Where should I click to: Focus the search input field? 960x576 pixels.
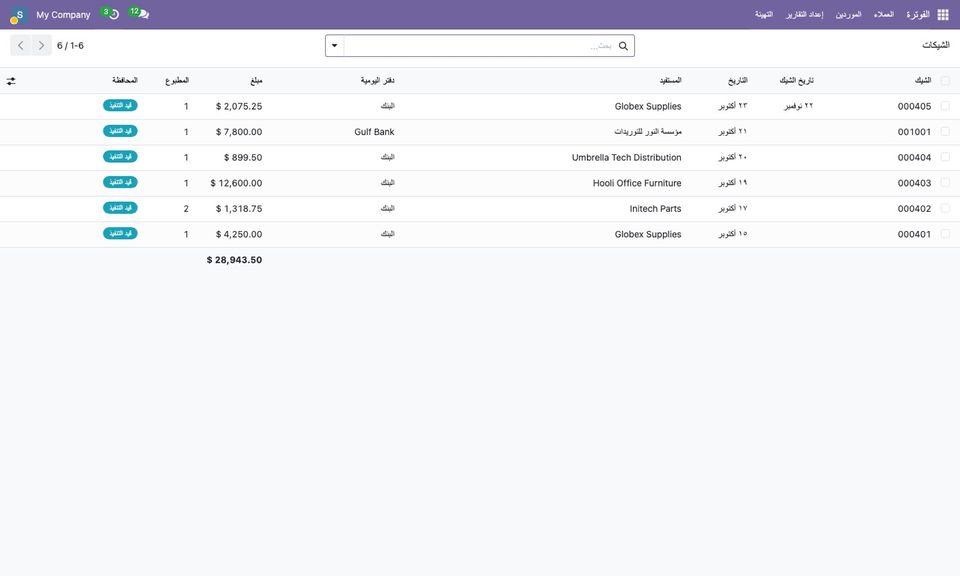[479, 46]
